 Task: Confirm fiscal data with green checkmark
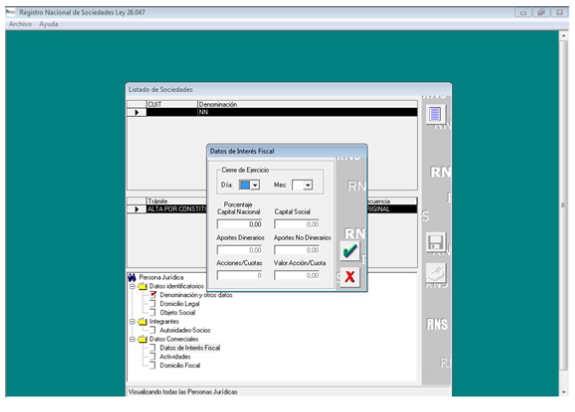click(x=349, y=251)
